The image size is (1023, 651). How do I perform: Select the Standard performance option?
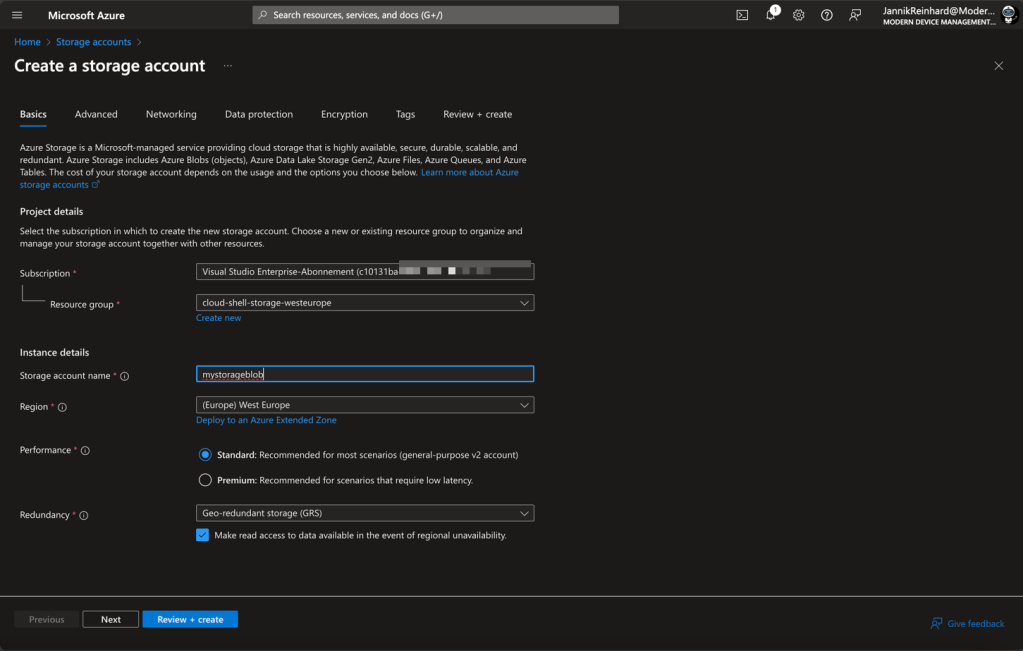(205, 455)
